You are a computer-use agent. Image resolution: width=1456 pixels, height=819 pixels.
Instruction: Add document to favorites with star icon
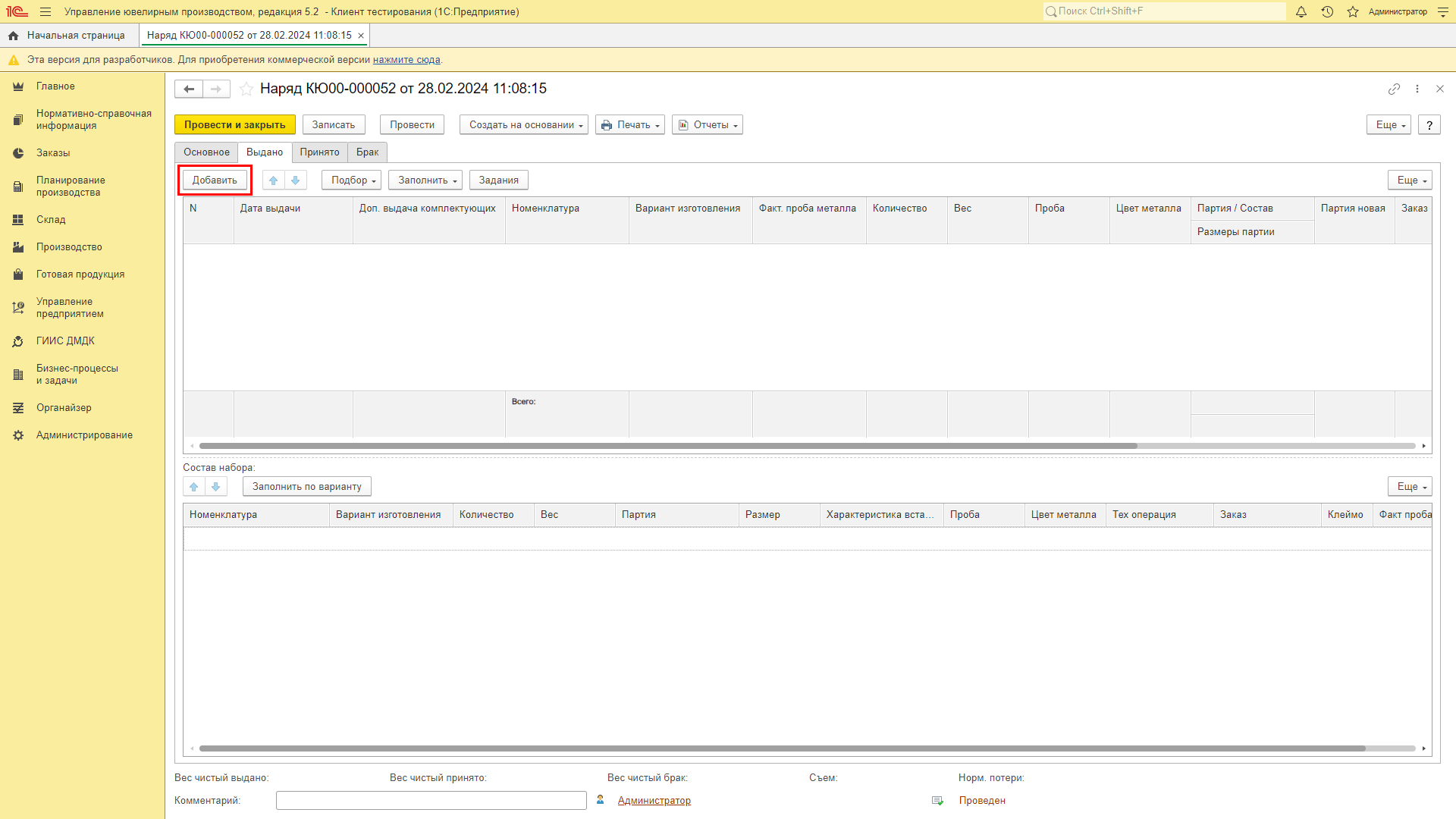(246, 89)
